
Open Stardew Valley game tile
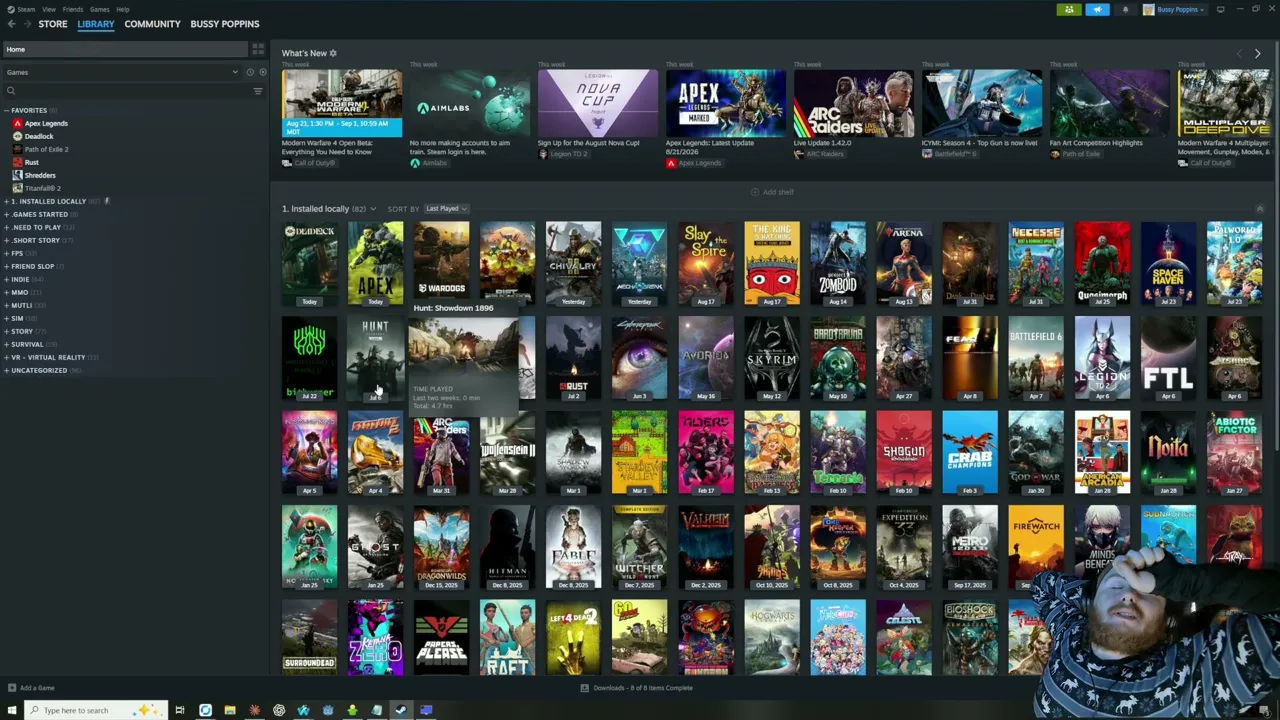(x=639, y=452)
